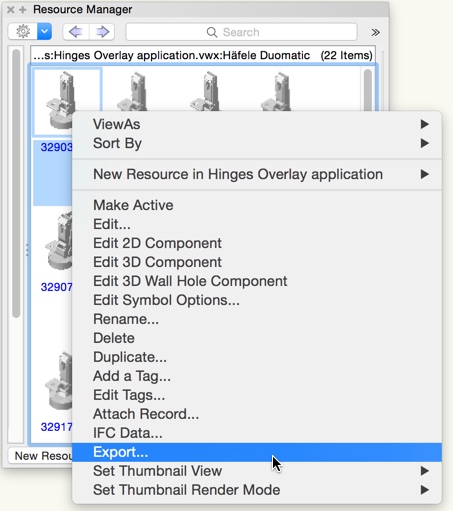Select the 32903 hinge thumbnail
The height and width of the screenshot is (511, 453).
coord(66,102)
